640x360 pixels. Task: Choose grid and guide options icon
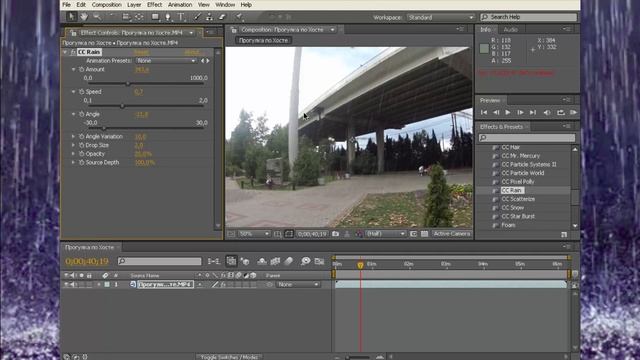[x=277, y=234]
